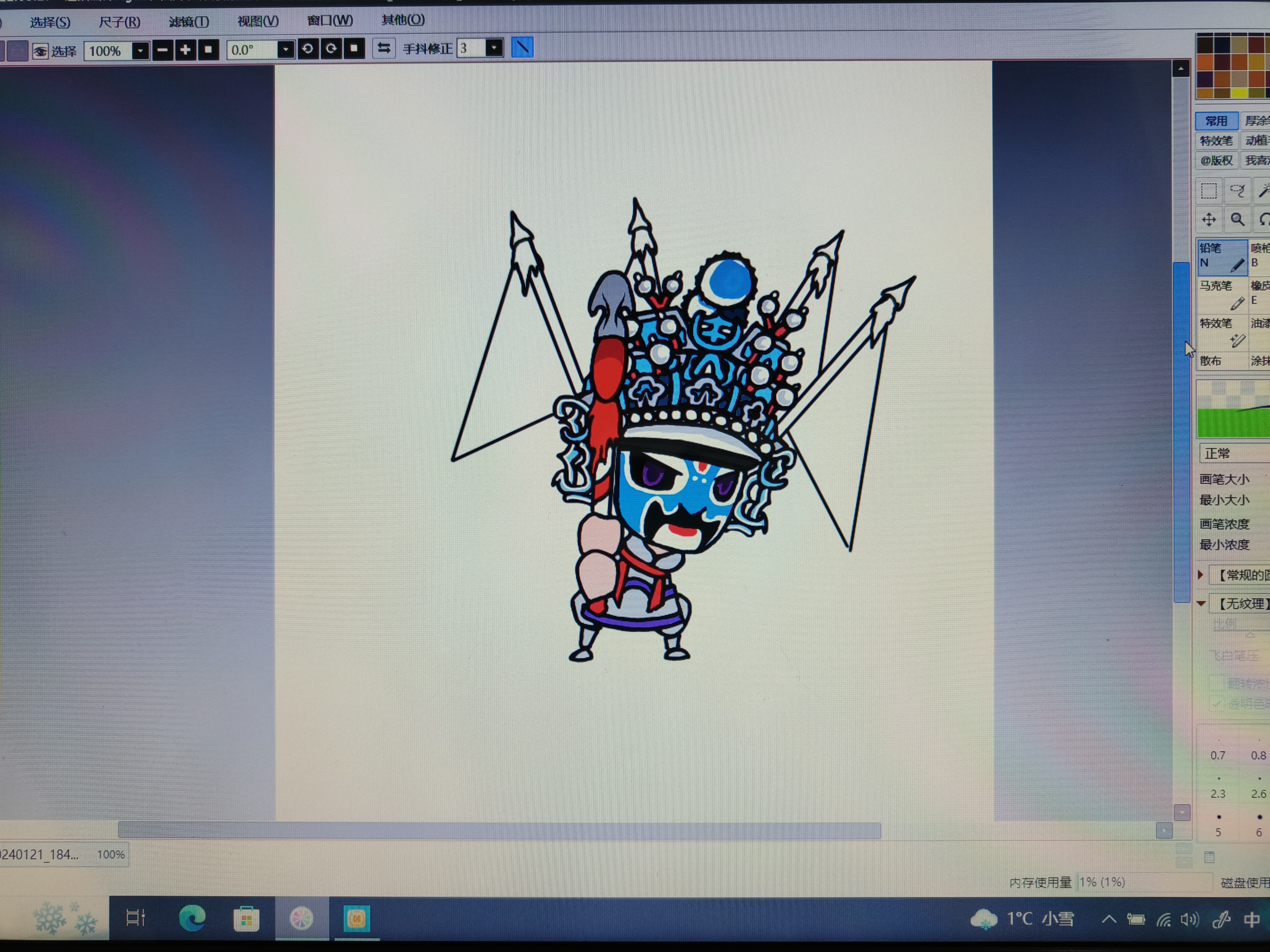Rotate canvas clockwise
Viewport: 1270px width, 952px height.
(331, 49)
